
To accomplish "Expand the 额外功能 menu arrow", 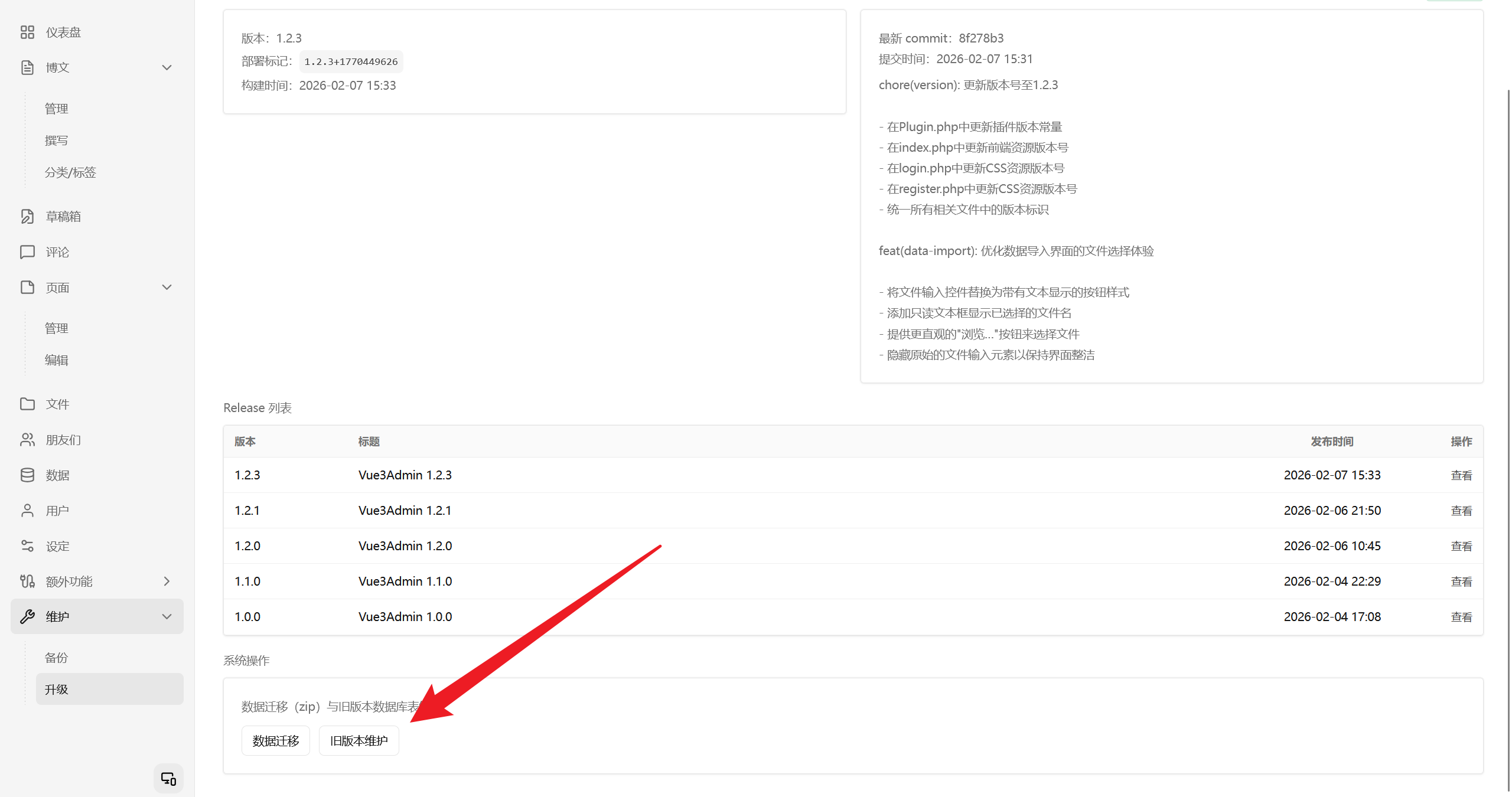I will click(167, 582).
